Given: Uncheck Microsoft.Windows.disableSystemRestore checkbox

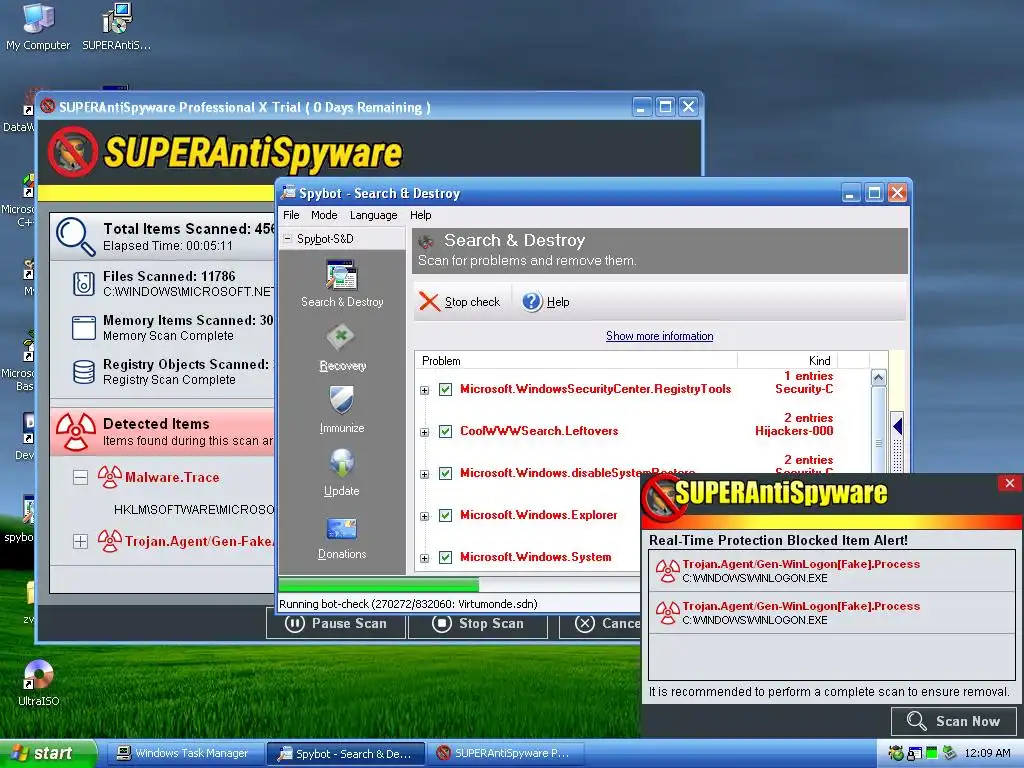Looking at the screenshot, I should 445,473.
